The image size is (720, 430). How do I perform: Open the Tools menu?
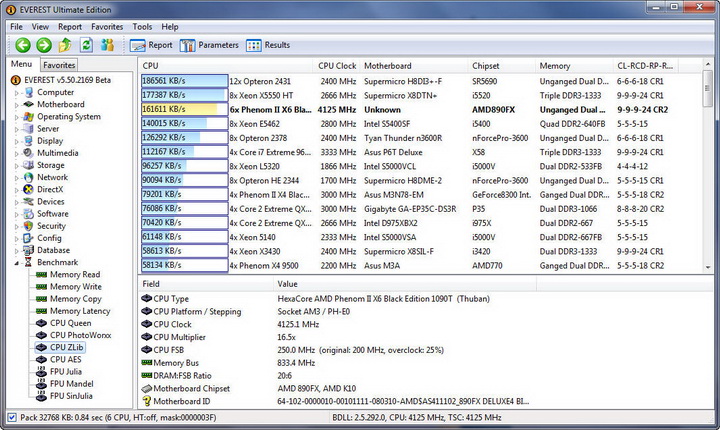click(142, 27)
